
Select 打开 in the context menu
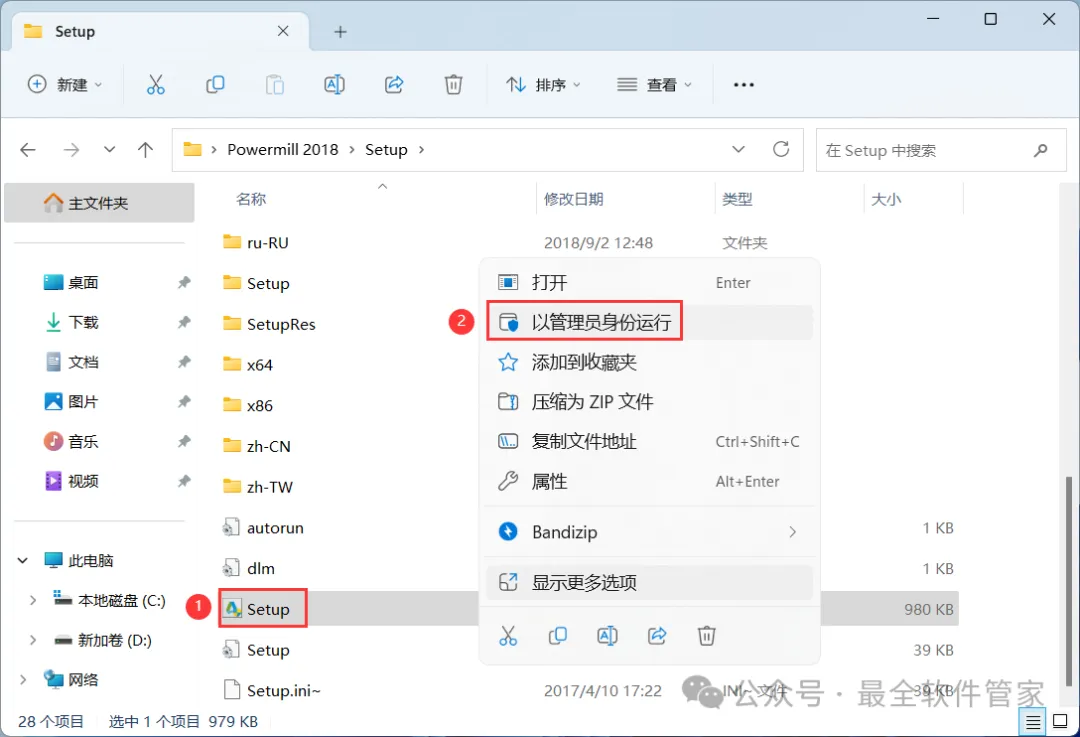coord(650,282)
